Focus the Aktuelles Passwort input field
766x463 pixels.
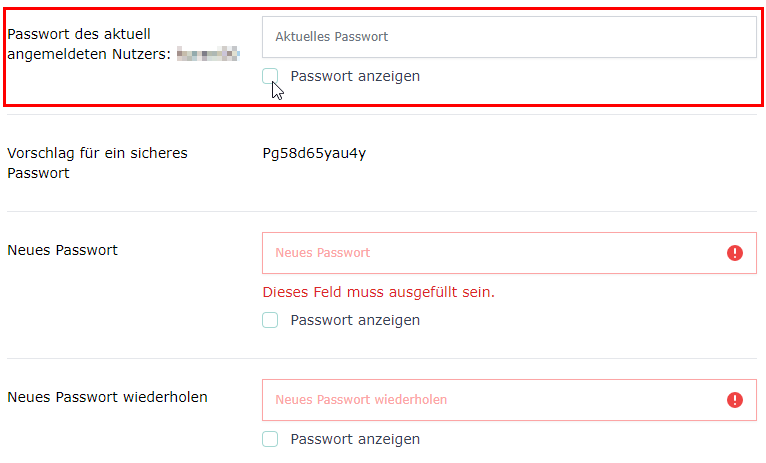(x=509, y=37)
